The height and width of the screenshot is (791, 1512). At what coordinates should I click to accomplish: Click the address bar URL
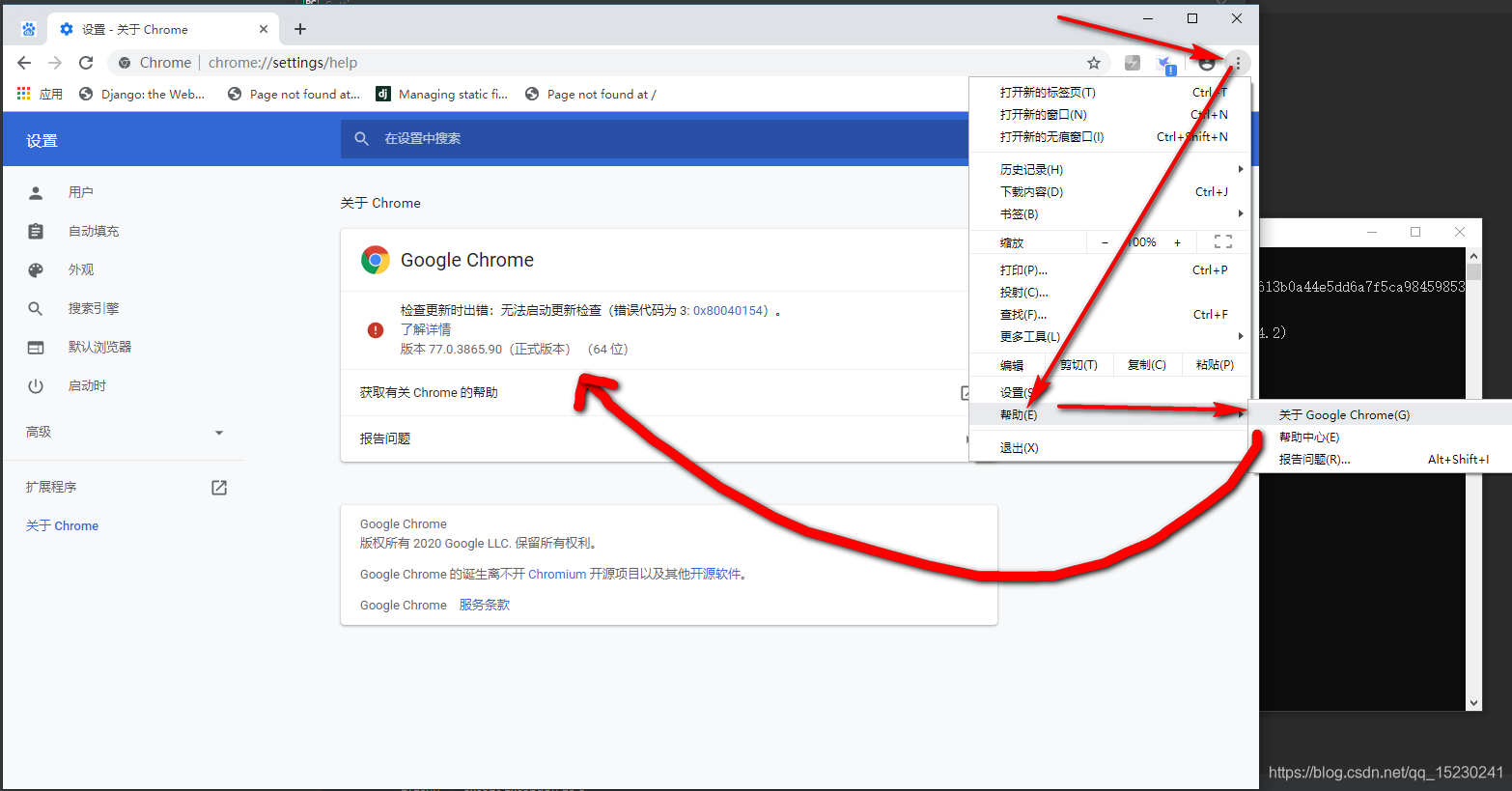[283, 63]
